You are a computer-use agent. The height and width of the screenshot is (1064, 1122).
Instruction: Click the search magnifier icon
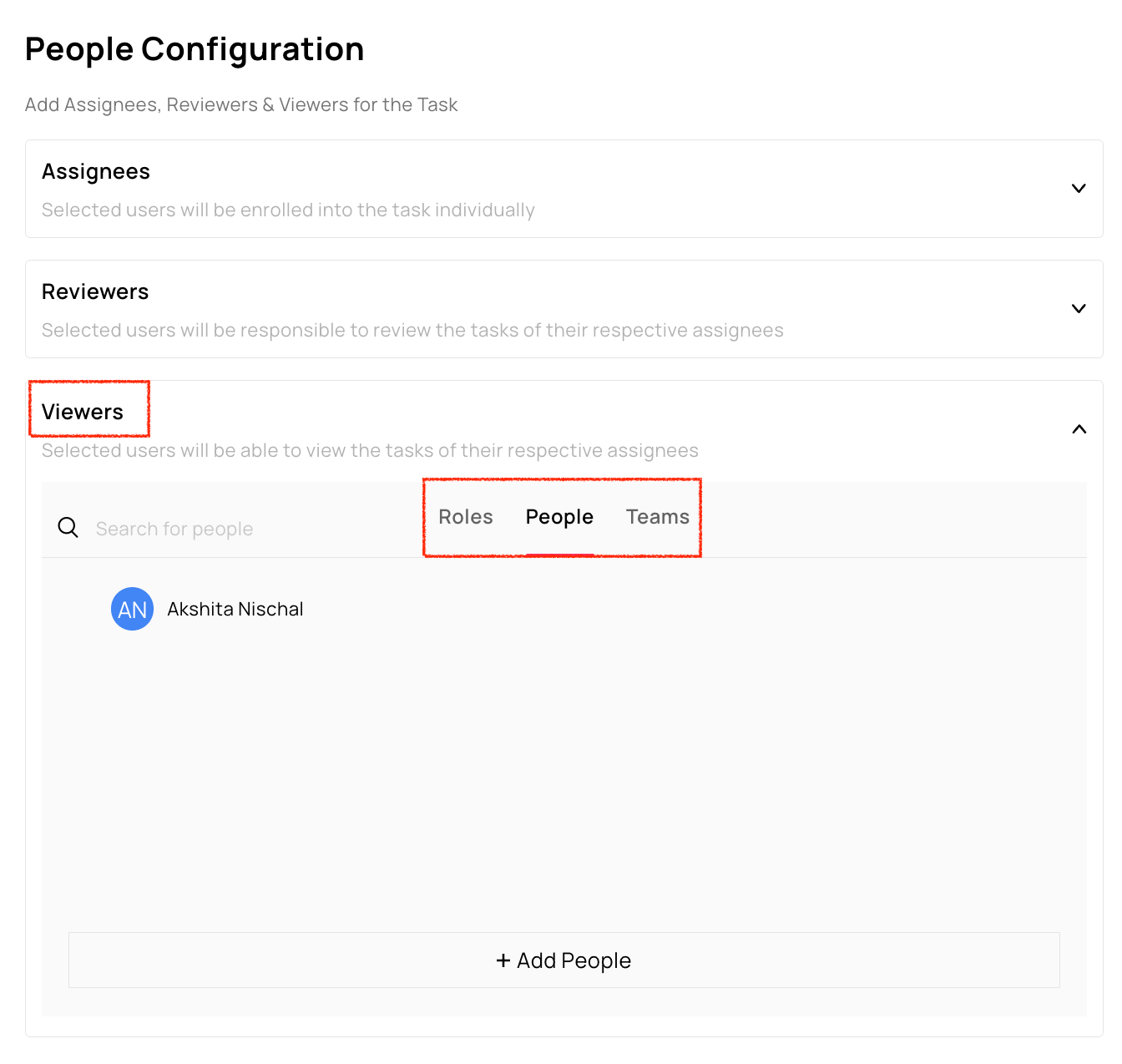pos(68,528)
